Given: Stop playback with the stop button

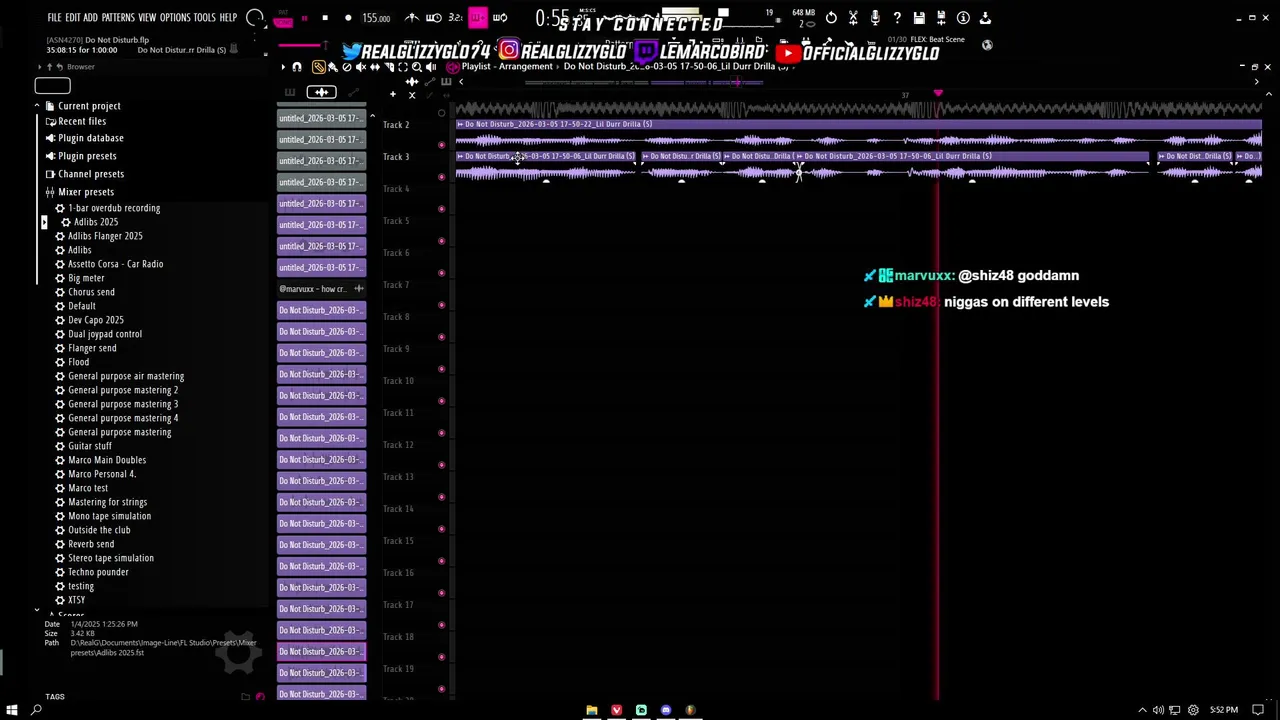Looking at the screenshot, I should (325, 18).
